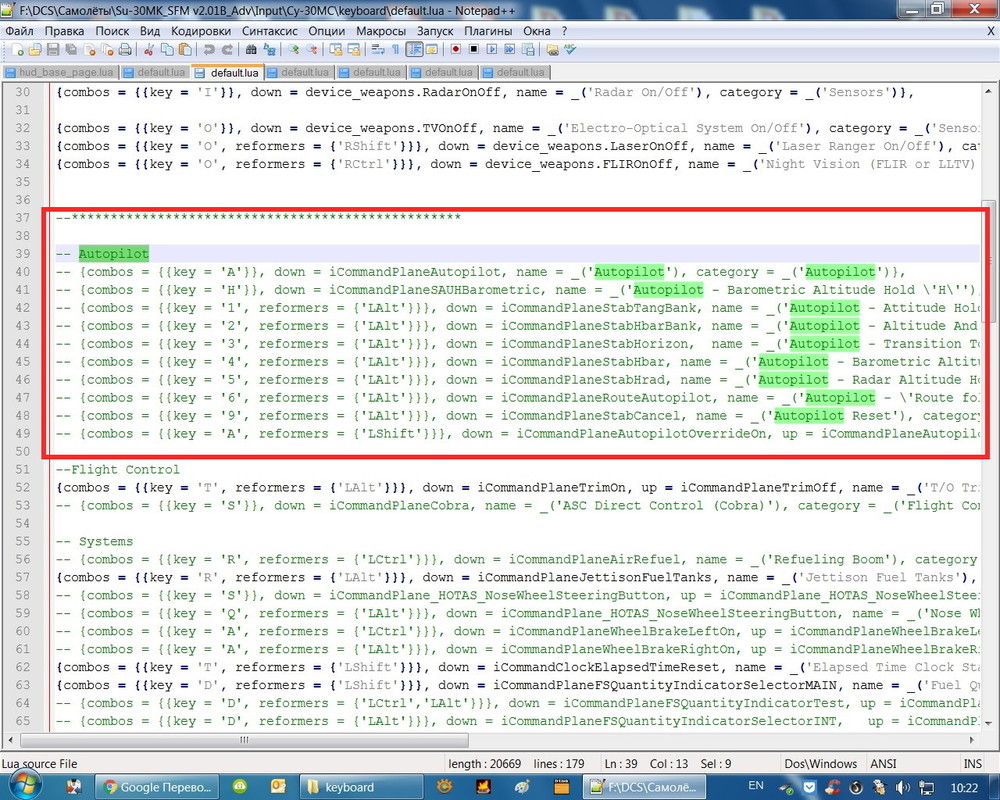
Task: Stop macro recording with black square icon
Action: (474, 49)
